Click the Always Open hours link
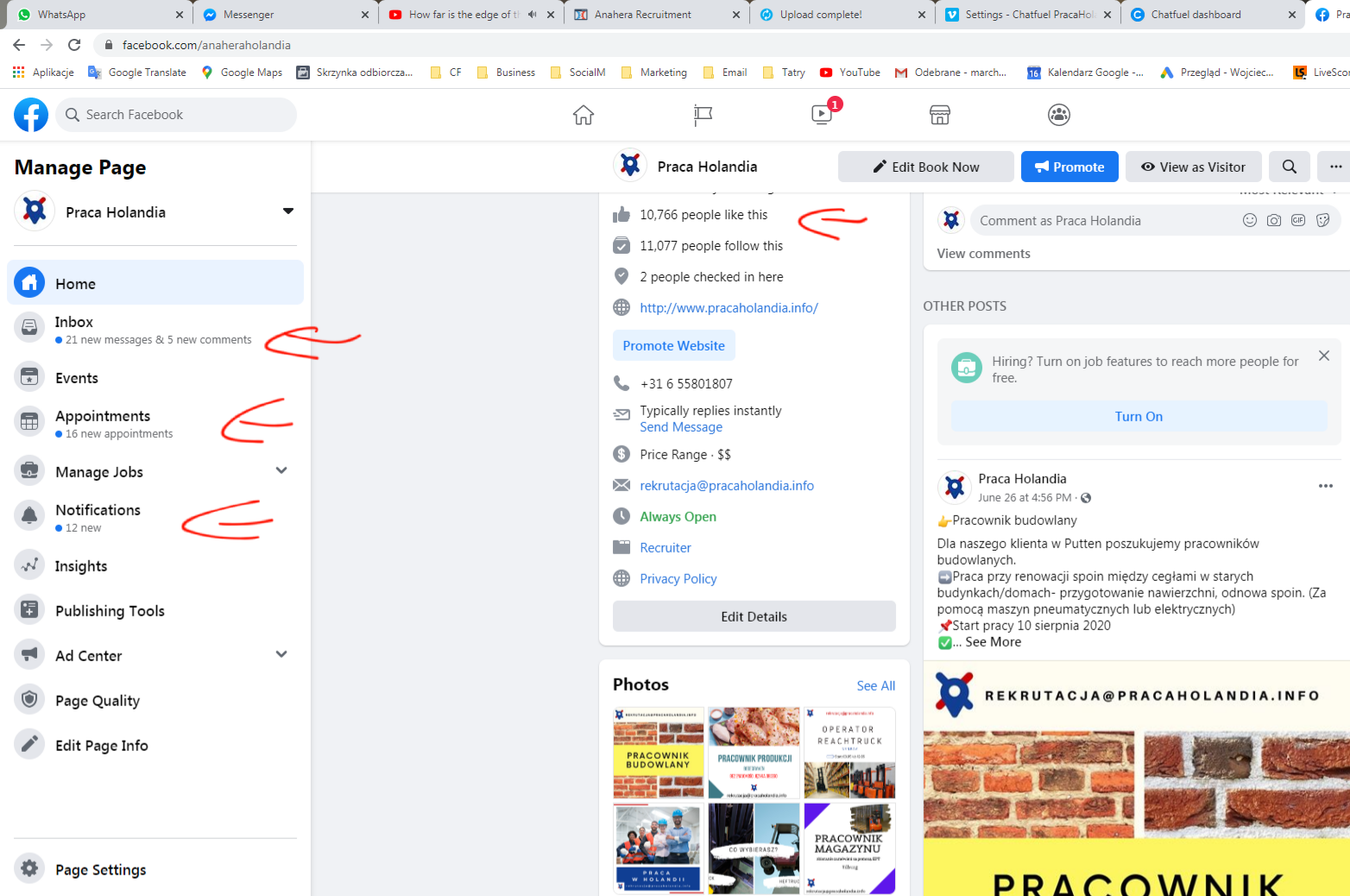This screenshot has width=1350, height=896. [678, 516]
